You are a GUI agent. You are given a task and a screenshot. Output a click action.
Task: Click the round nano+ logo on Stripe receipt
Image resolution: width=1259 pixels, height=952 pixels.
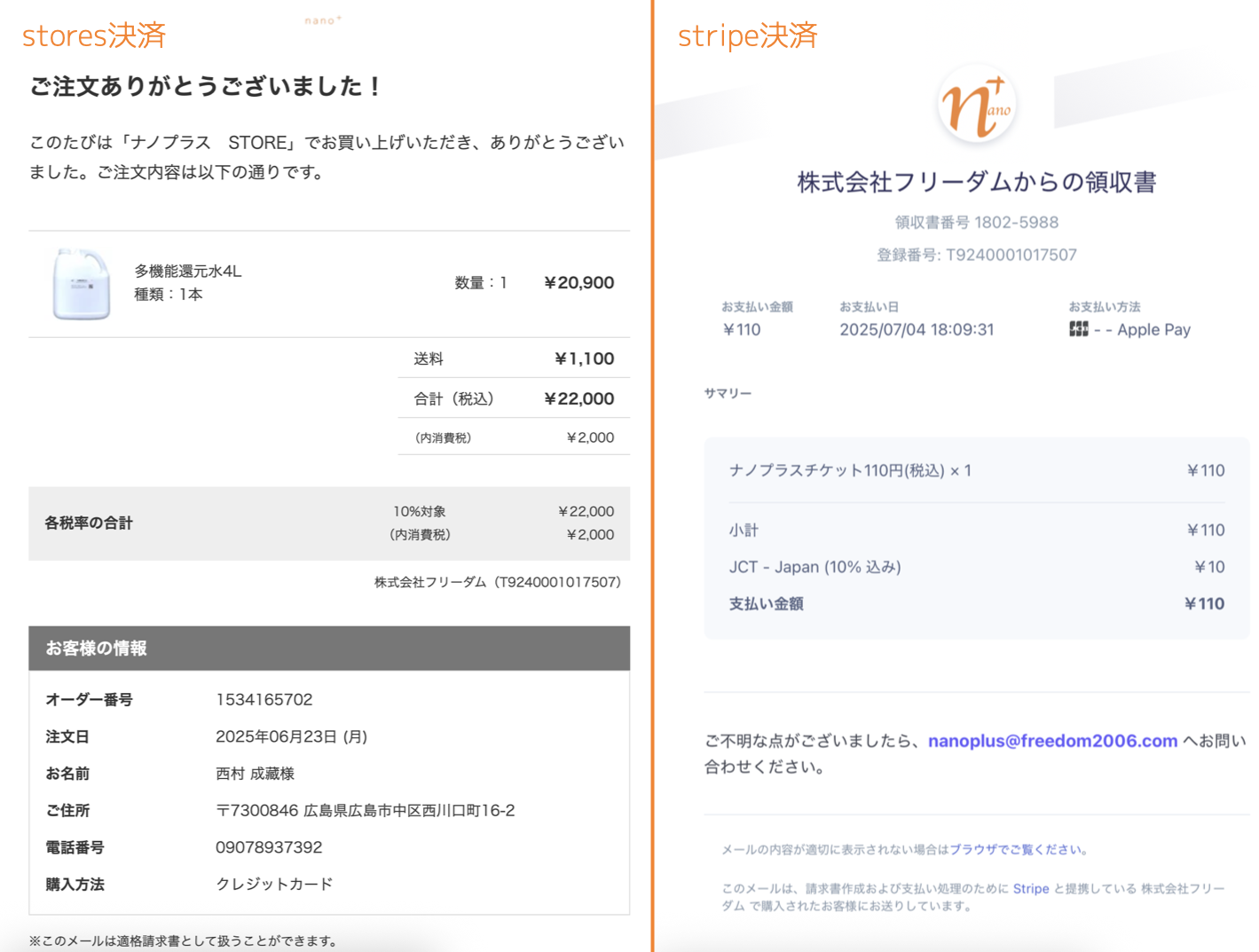tap(977, 106)
